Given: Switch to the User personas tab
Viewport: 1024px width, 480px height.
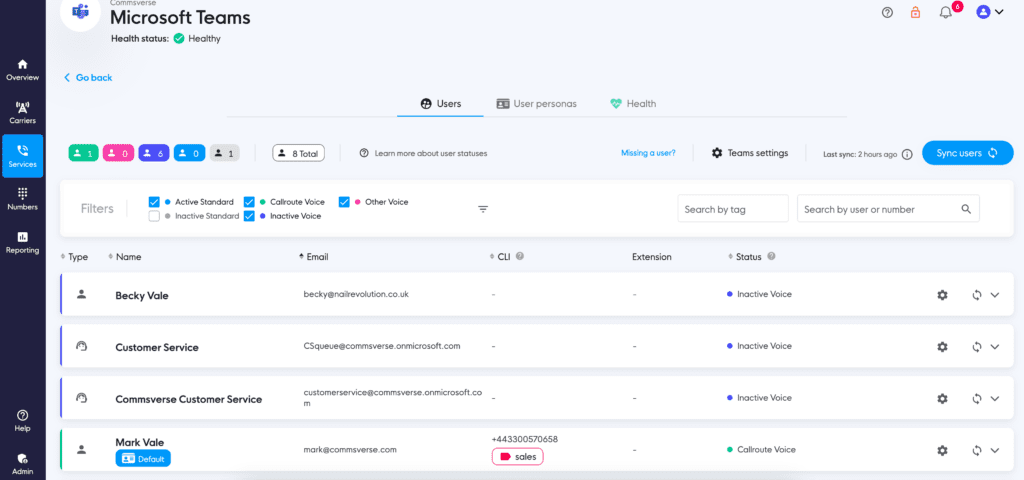Looking at the screenshot, I should point(536,104).
